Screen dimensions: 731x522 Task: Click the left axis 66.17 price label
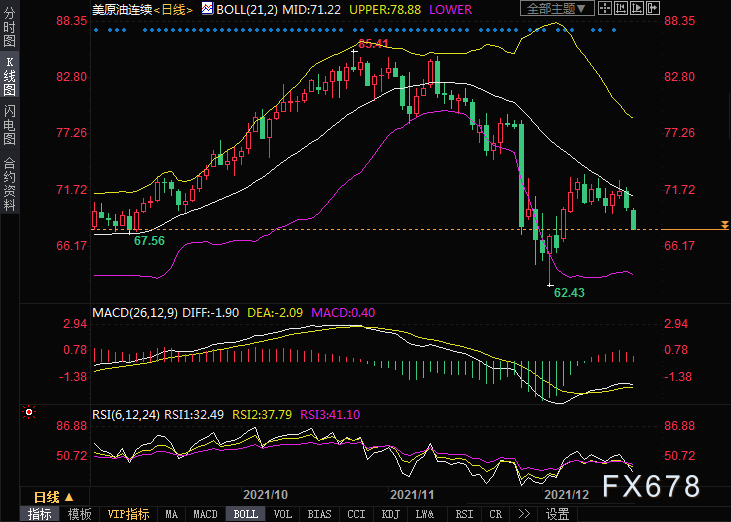point(72,245)
